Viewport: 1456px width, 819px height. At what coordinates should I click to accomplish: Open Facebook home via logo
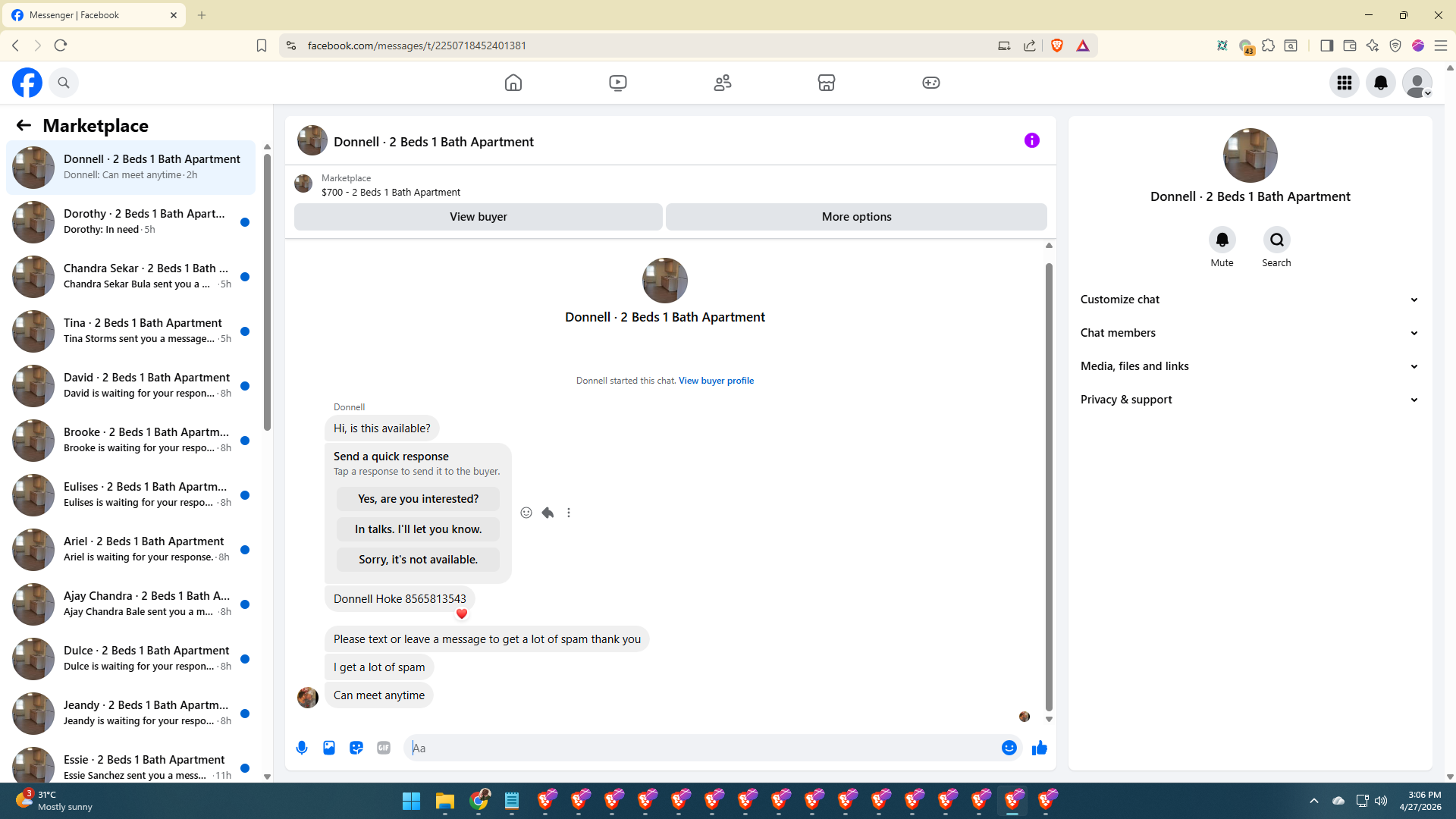(27, 83)
